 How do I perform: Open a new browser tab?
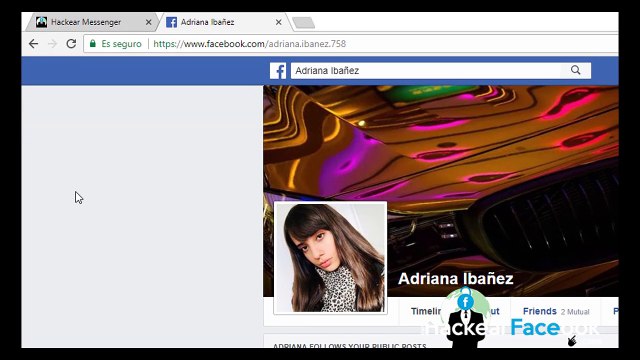pyautogui.click(x=304, y=22)
